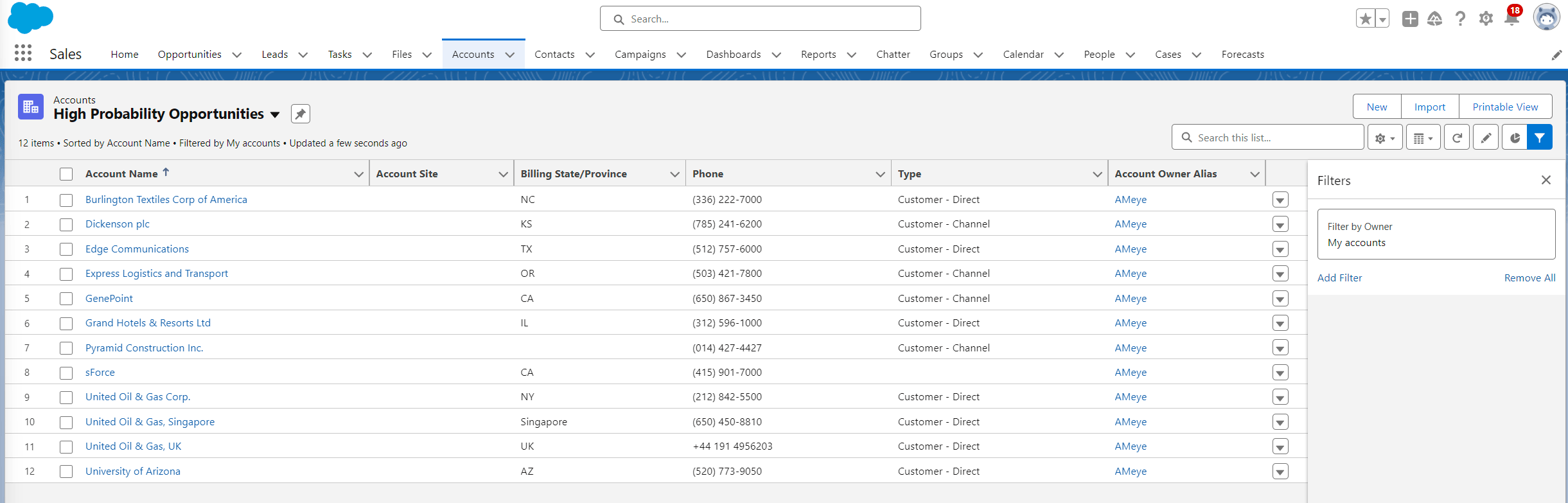
Task: Select Grand Hotels & Resorts Ltd checkbox
Action: coord(66,323)
